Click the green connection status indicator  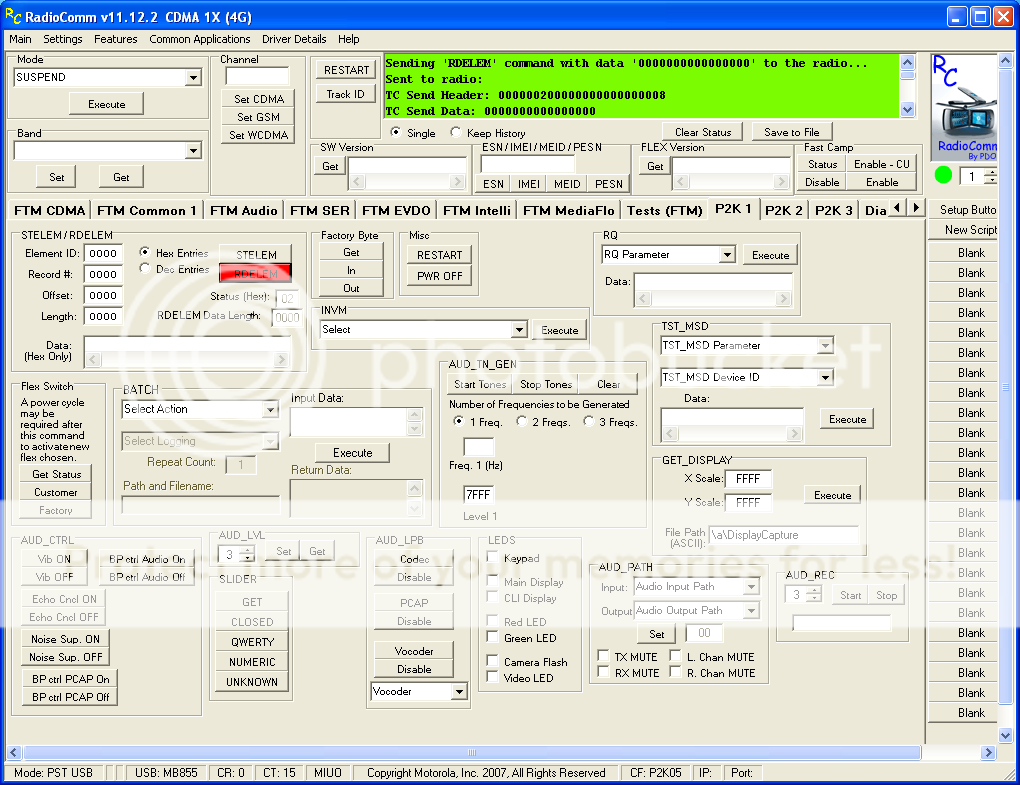941,174
